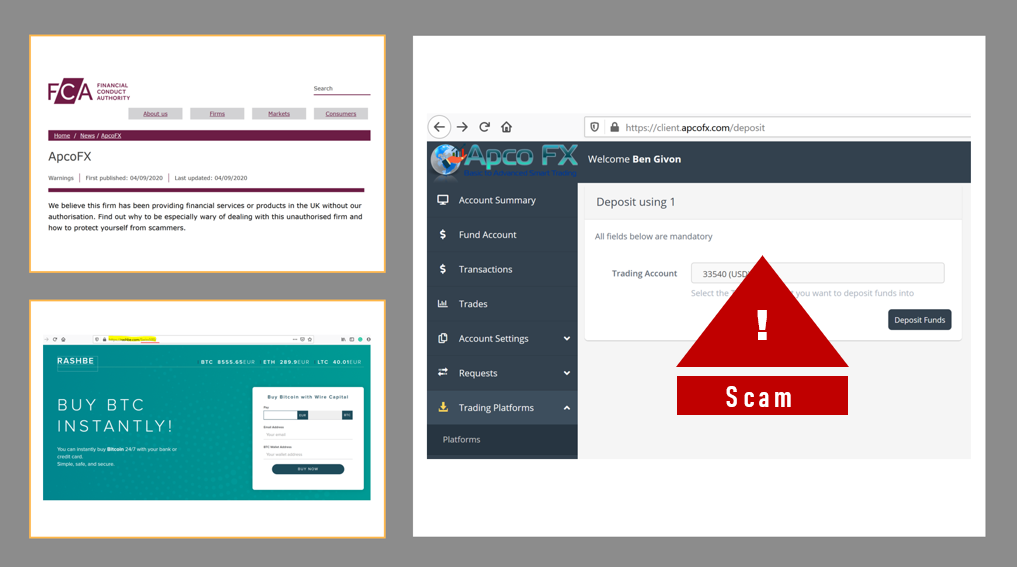Click the padlock icon in Rashbe address bar
This screenshot has width=1017, height=567.
[104, 339]
